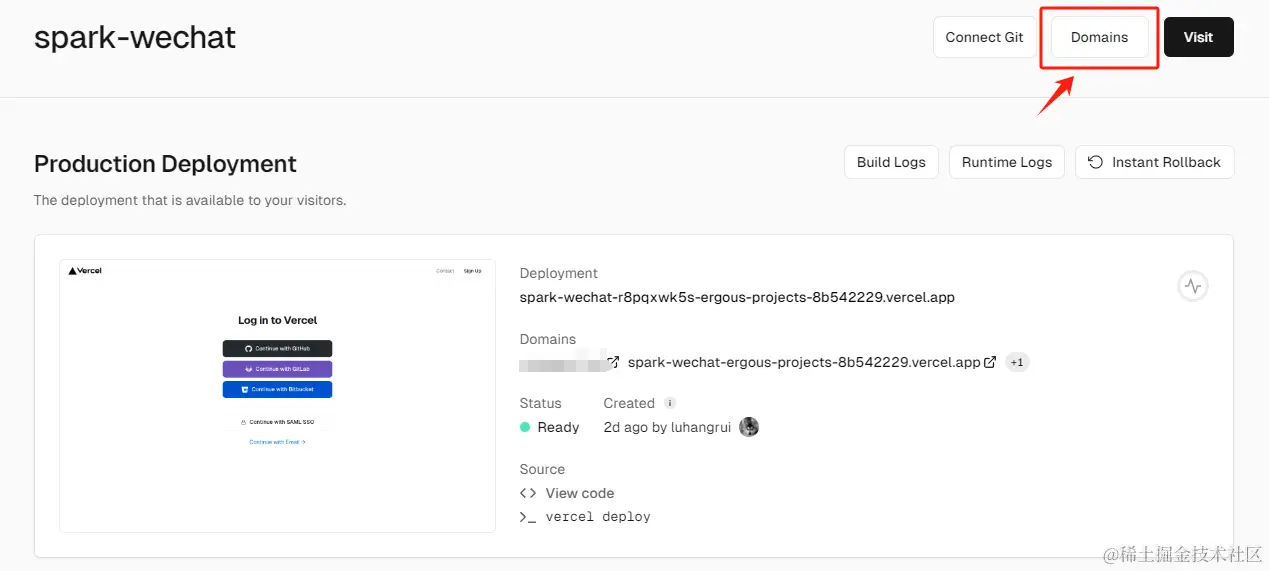Trigger Instant Rollback
The width and height of the screenshot is (1269, 571).
1154,162
